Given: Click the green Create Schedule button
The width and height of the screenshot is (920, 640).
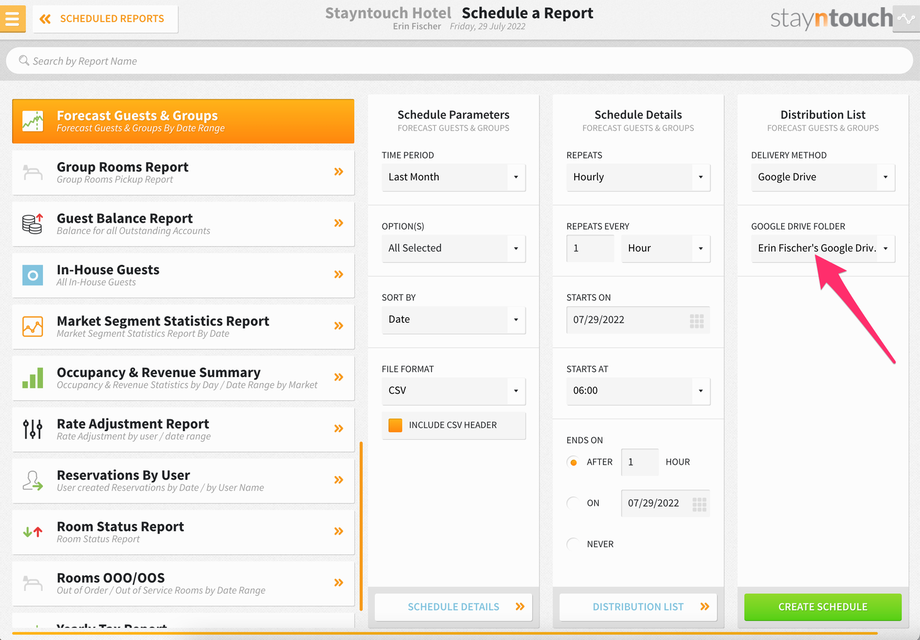Looking at the screenshot, I should click(x=823, y=607).
